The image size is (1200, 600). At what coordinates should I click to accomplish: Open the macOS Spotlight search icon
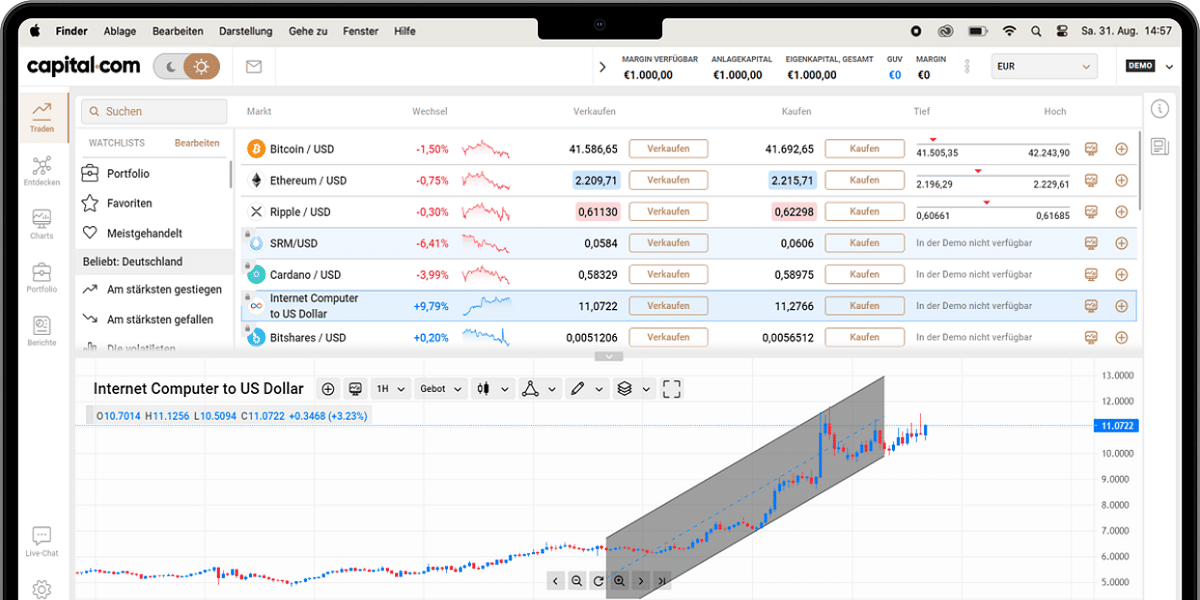point(1036,31)
